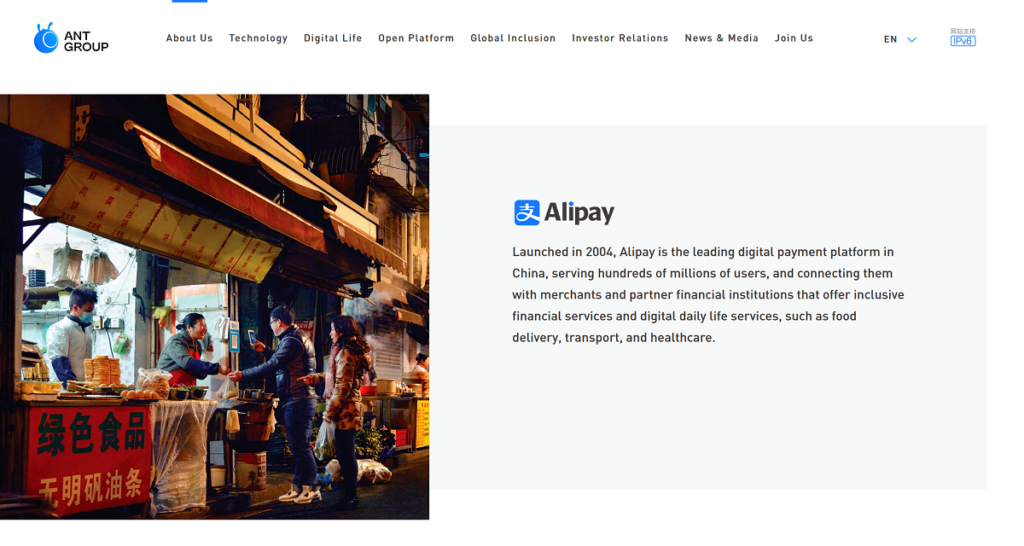Click the blue indicator bar above About Us
Viewport: 1024px width, 546px height.
point(189,1)
